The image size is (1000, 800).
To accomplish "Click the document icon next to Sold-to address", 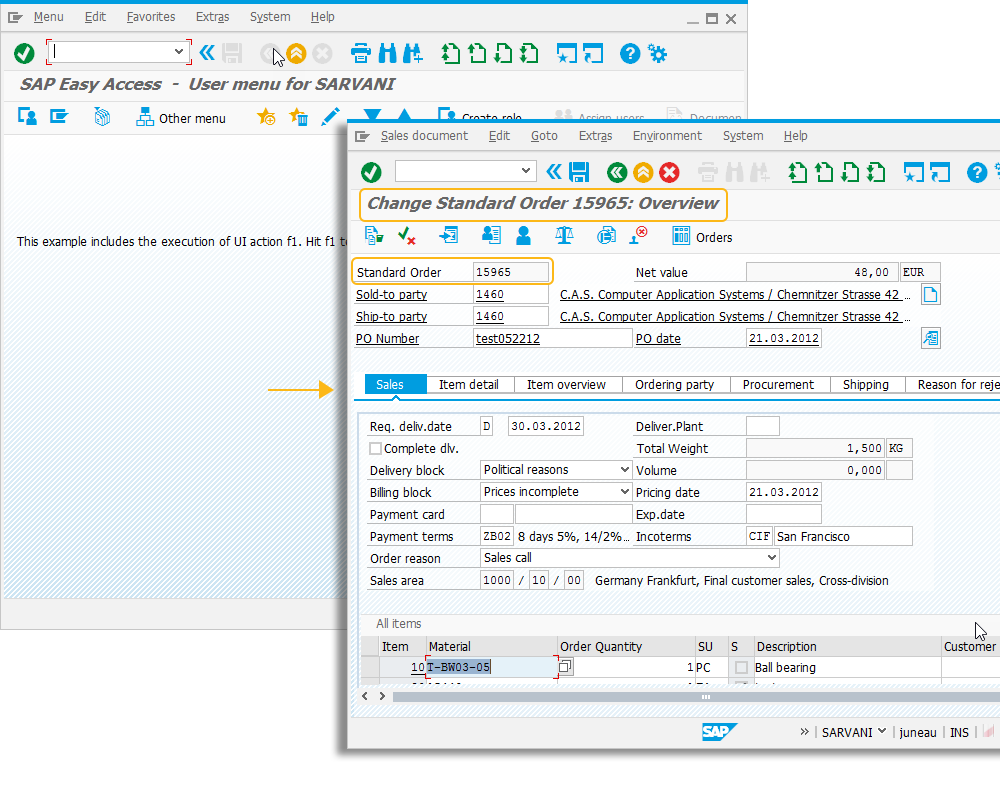I will (930, 294).
